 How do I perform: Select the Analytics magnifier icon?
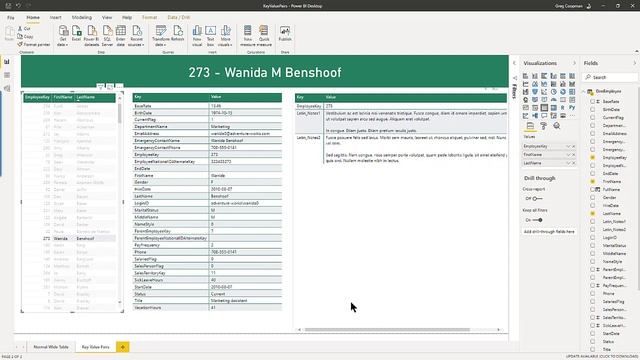[x=557, y=126]
